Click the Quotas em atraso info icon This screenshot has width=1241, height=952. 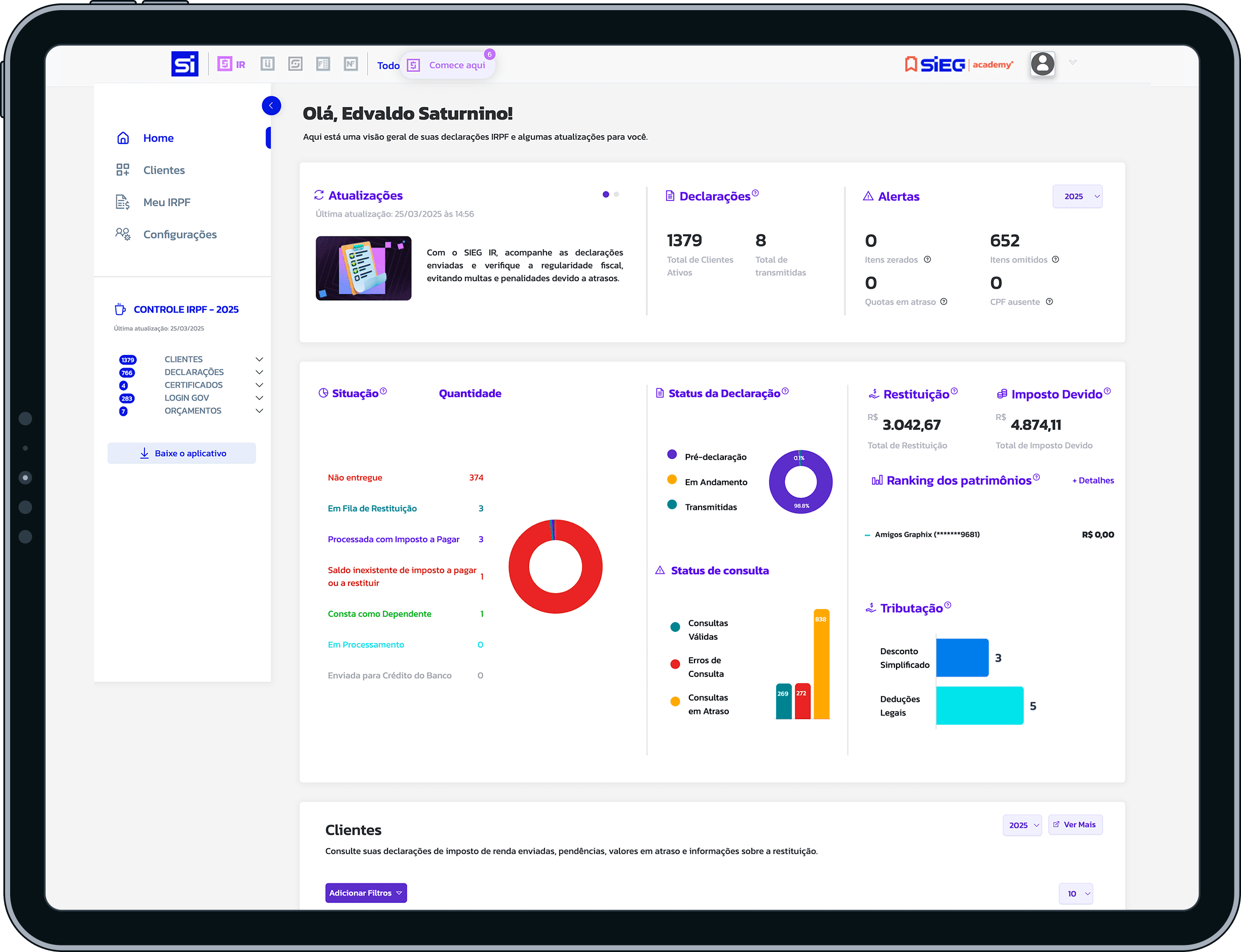coord(944,301)
